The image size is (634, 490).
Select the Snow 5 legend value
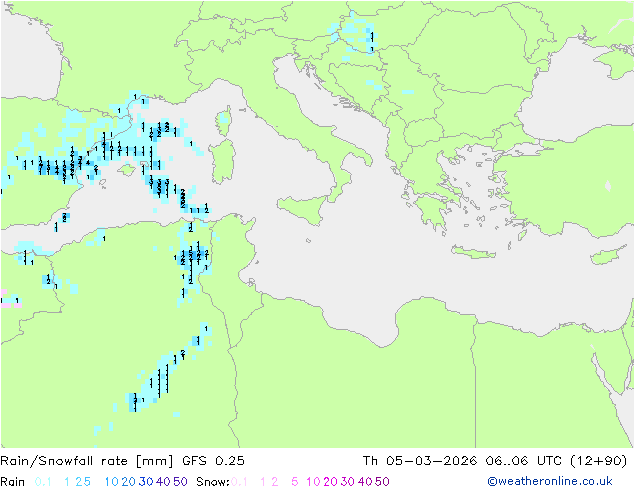tap(294, 482)
